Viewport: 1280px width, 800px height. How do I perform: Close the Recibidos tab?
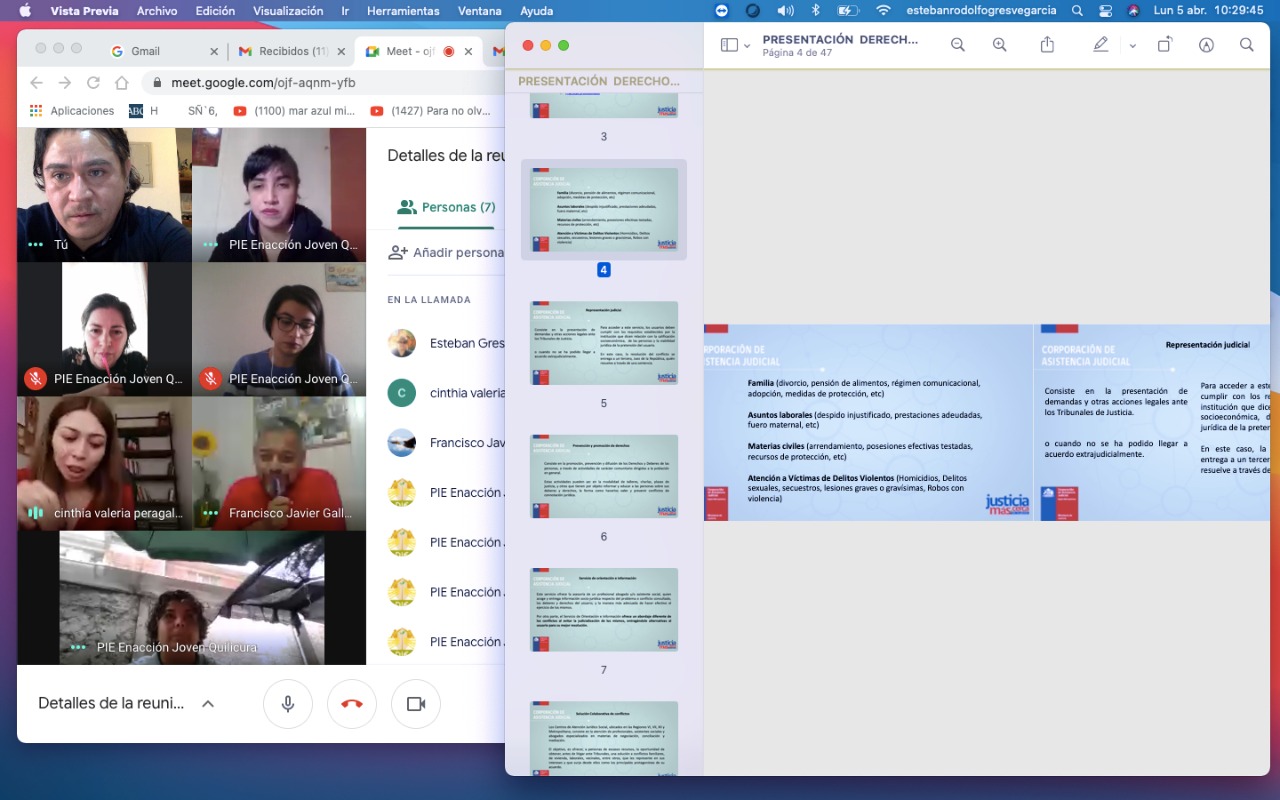(x=341, y=51)
